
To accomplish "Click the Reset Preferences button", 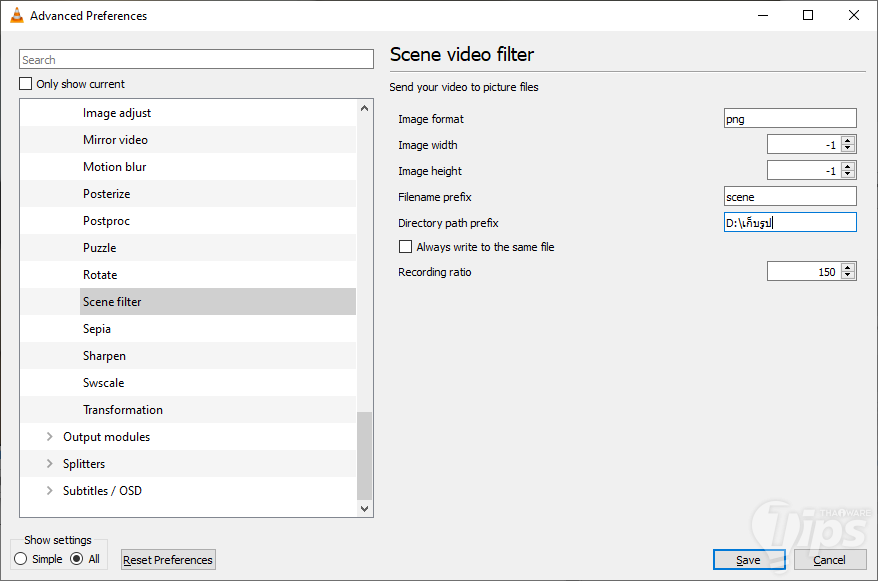I will (x=168, y=560).
